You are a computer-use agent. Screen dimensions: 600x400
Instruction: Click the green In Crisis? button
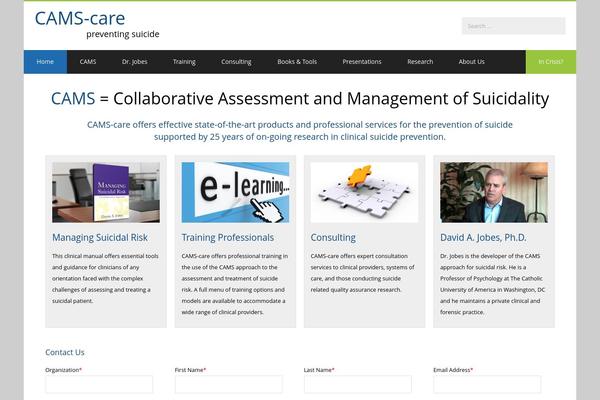point(551,62)
